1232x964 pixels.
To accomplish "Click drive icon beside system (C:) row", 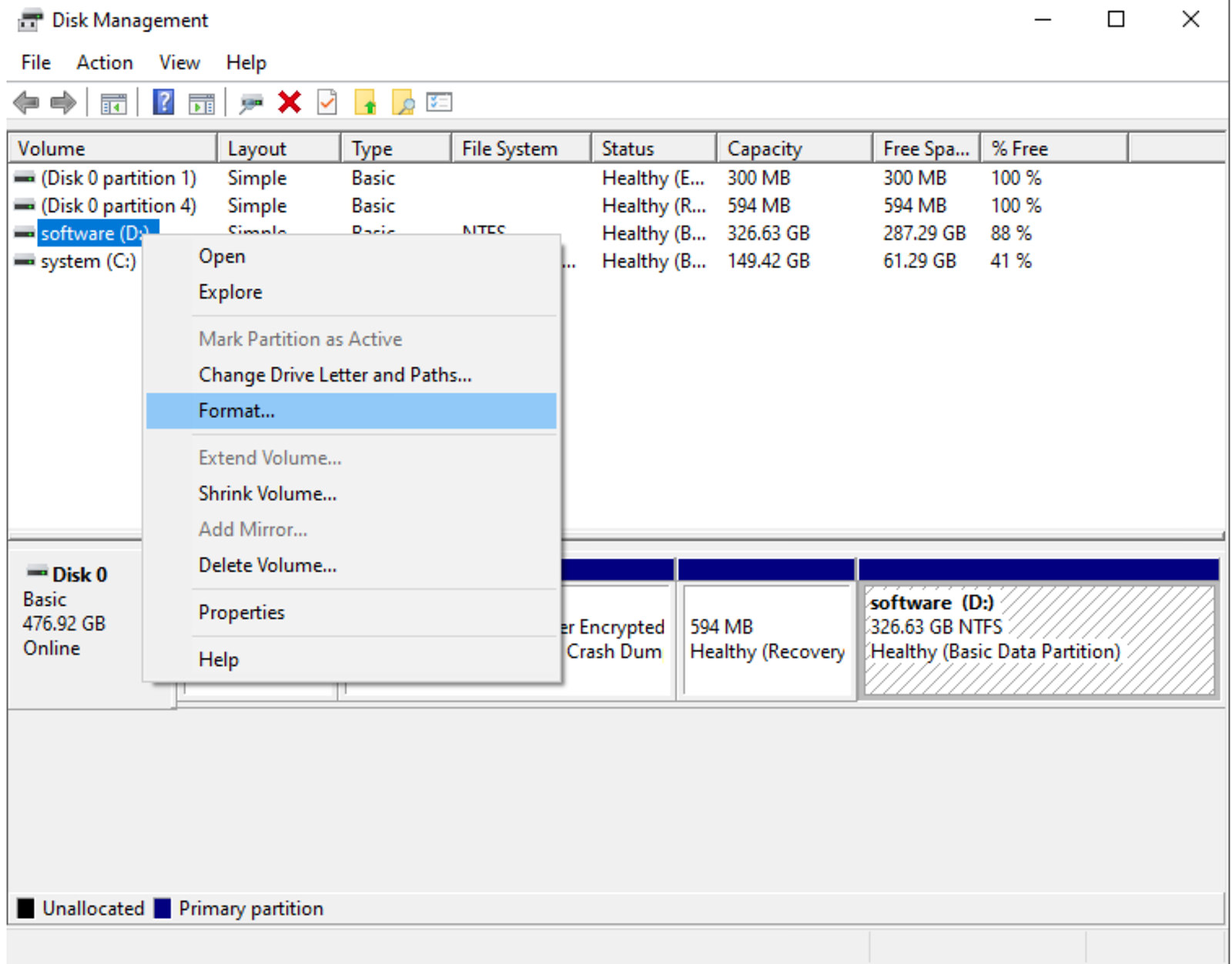I will pos(25,261).
